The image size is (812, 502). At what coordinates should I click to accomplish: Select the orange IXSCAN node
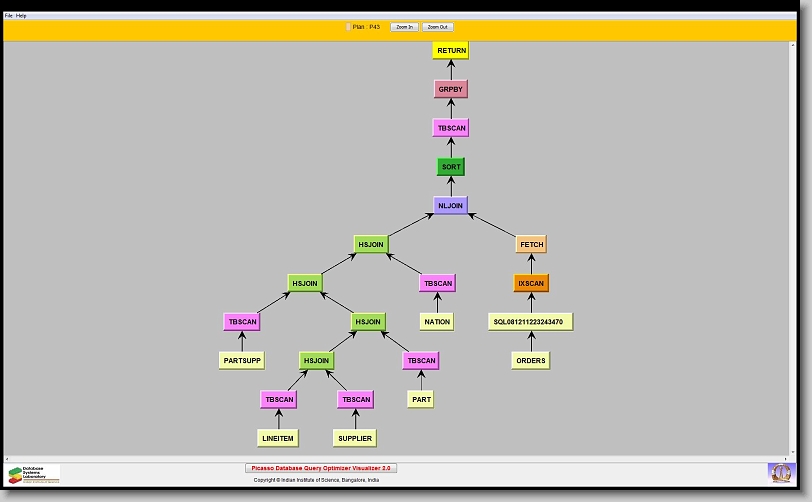[531, 283]
